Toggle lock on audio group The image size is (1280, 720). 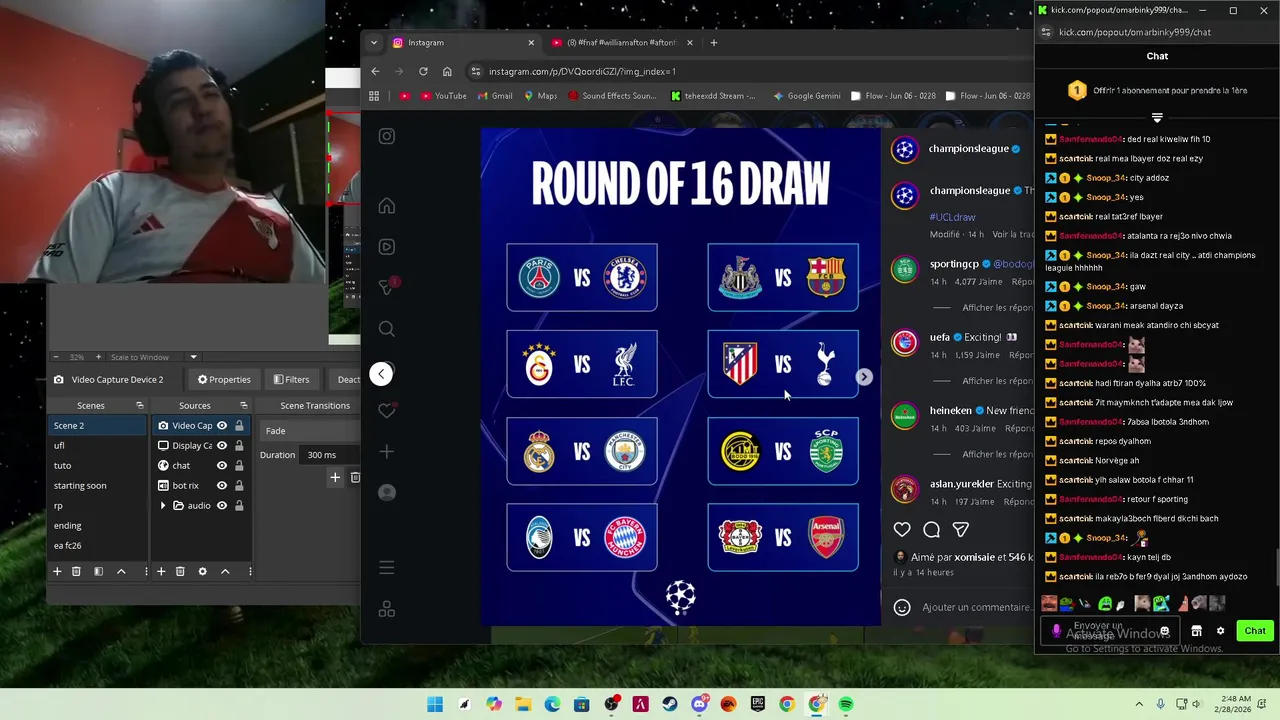(239, 506)
